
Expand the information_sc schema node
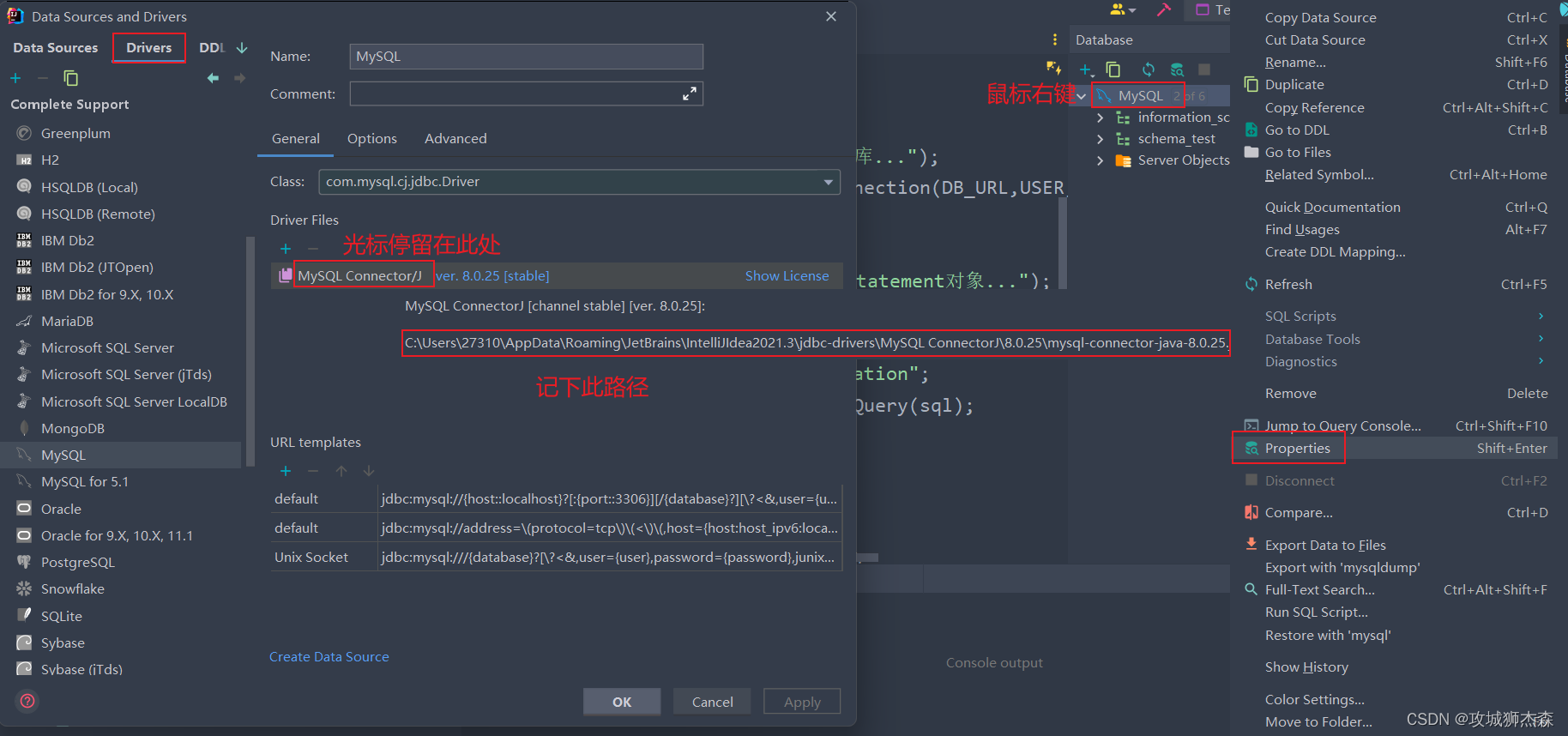pos(1100,118)
